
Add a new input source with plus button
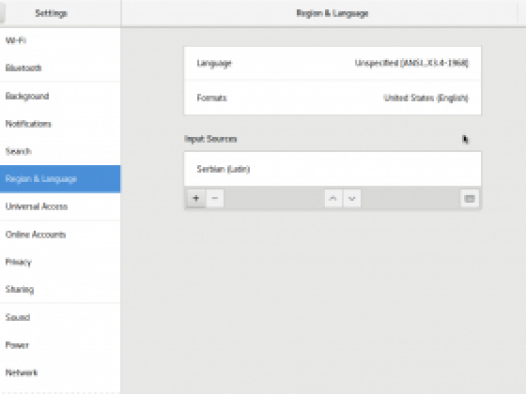click(196, 198)
